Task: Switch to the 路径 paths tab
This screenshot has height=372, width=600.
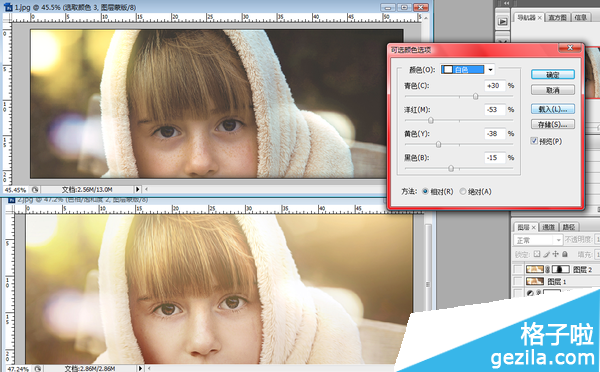Action: pyautogui.click(x=569, y=227)
